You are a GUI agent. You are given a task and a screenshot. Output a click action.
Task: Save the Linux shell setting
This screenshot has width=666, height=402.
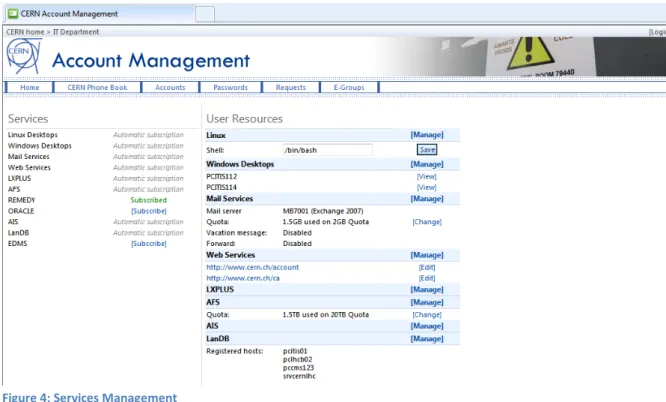click(x=427, y=150)
